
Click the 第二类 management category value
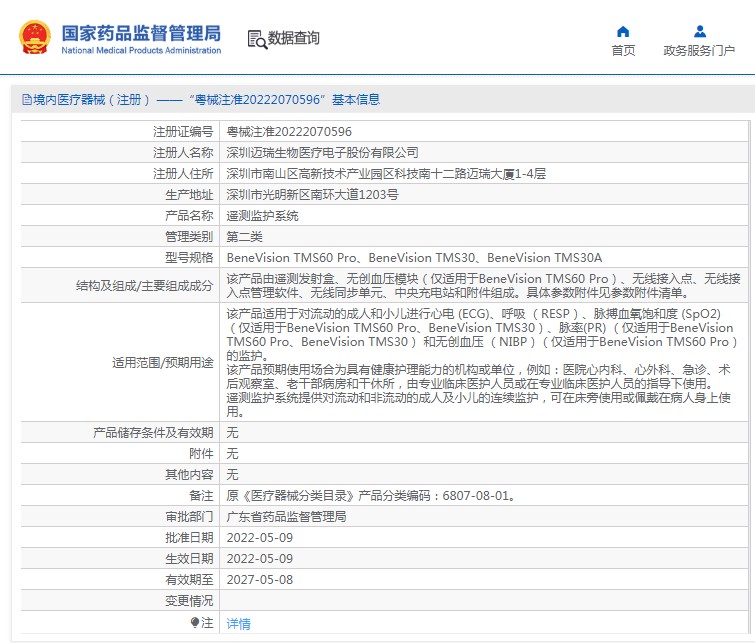click(x=245, y=236)
